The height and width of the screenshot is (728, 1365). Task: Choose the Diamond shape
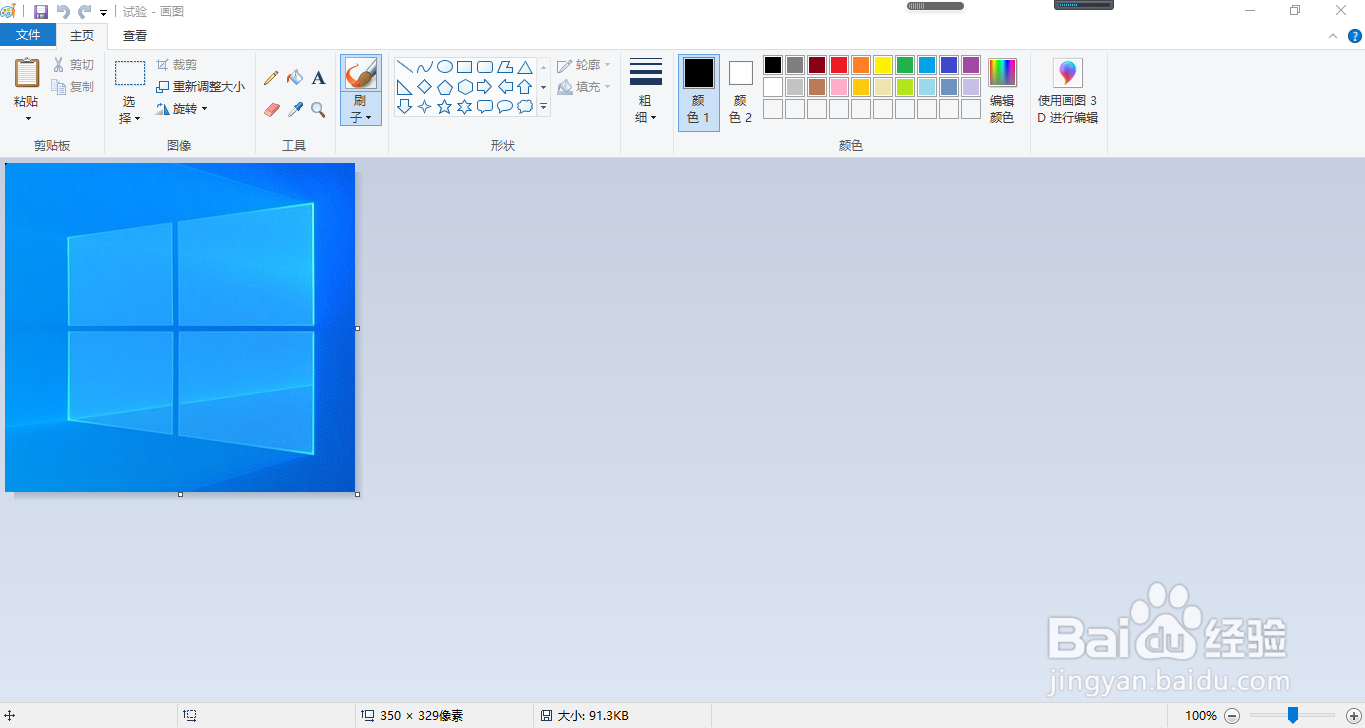pyautogui.click(x=425, y=87)
